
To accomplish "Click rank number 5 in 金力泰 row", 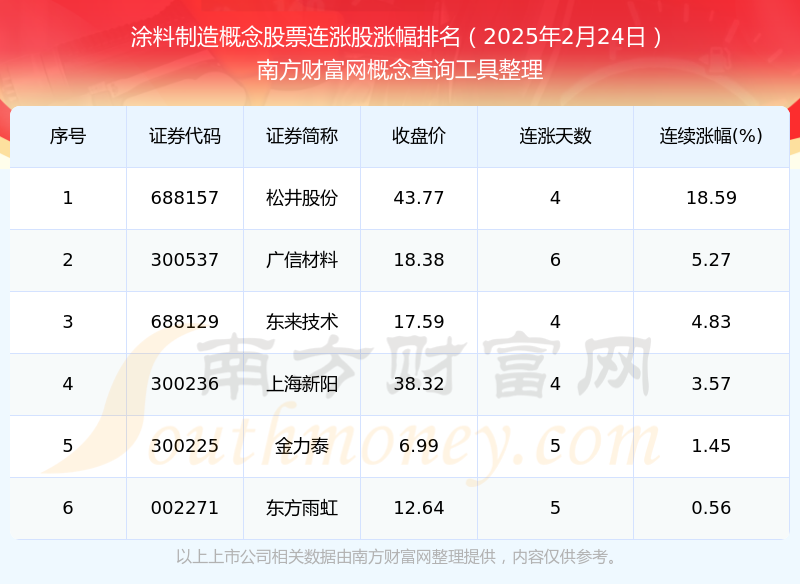I will pyautogui.click(x=68, y=446).
